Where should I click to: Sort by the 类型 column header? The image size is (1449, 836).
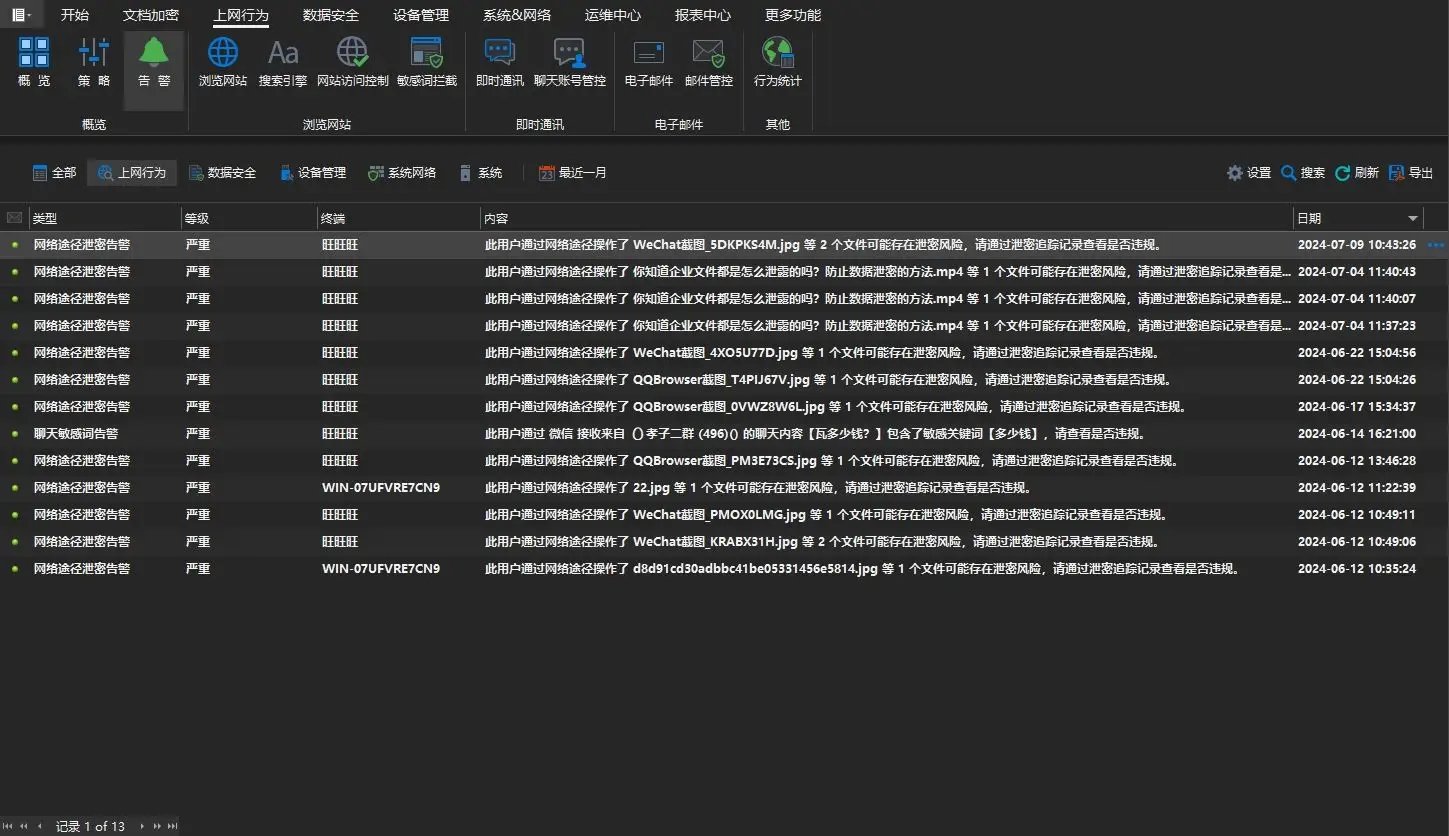click(104, 218)
